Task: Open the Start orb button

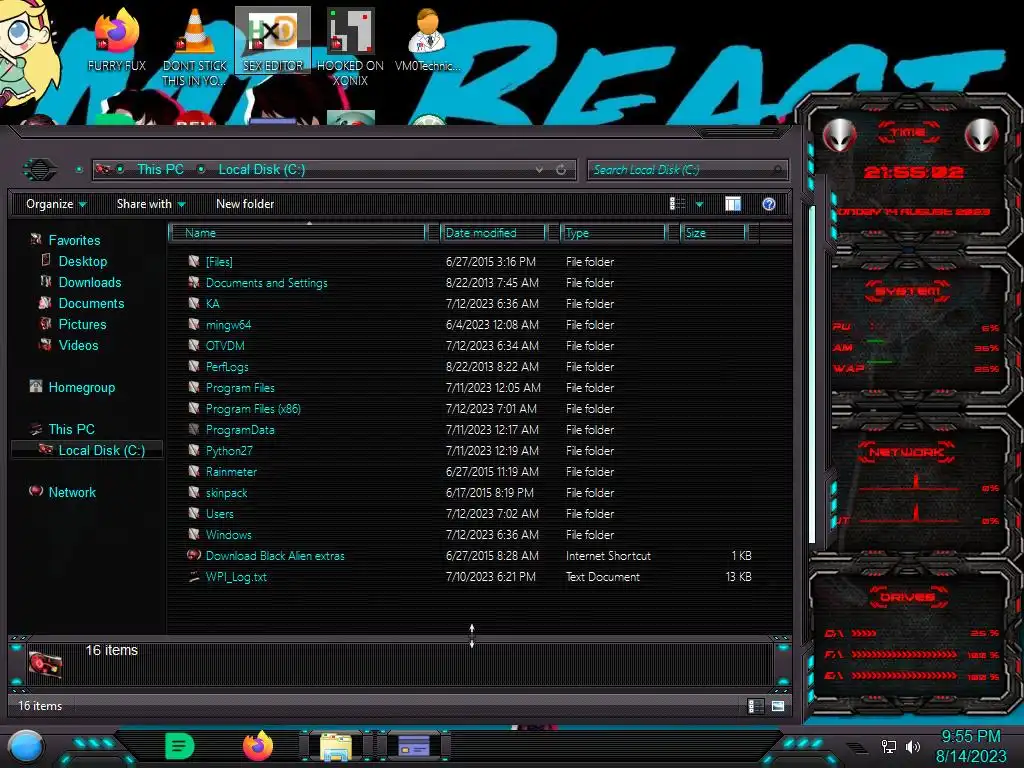Action: click(27, 747)
